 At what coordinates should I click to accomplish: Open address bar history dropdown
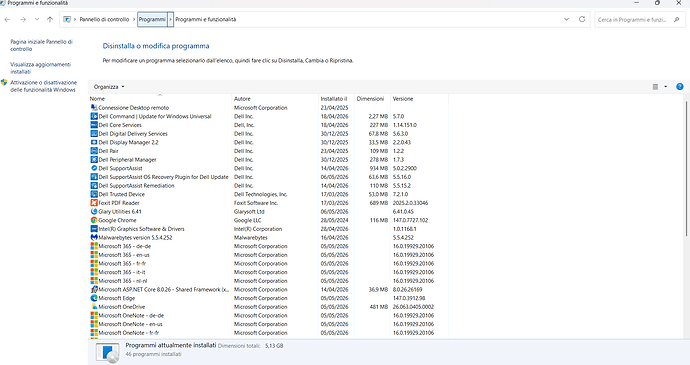(x=566, y=19)
